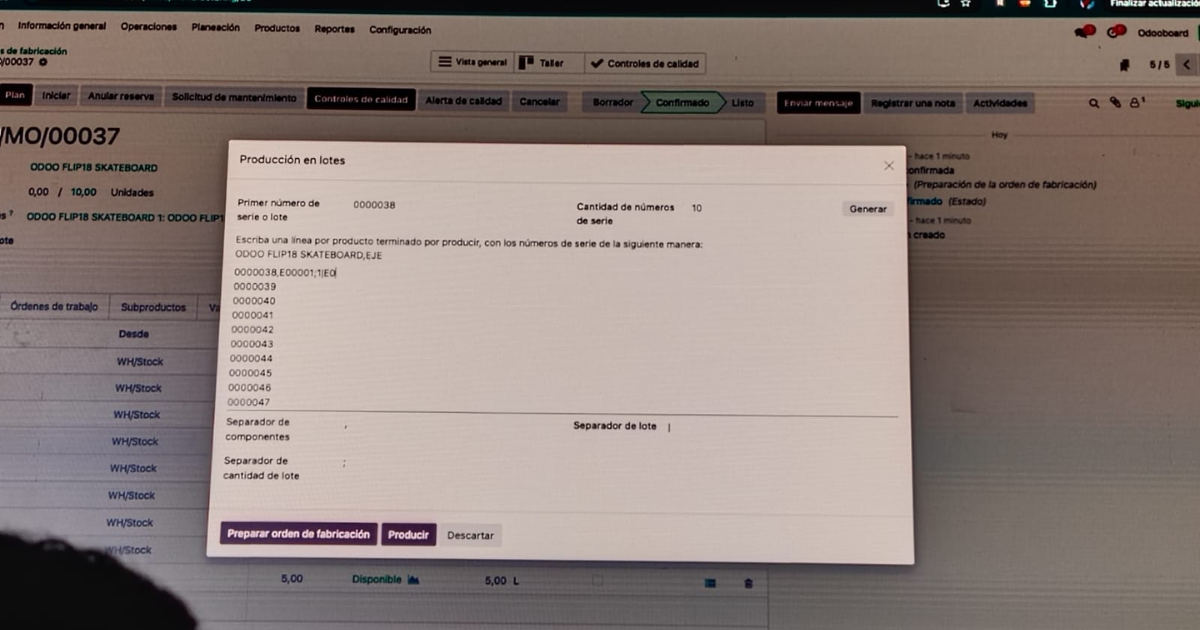Open the Configuración menu
This screenshot has height=630, width=1200.
[400, 30]
